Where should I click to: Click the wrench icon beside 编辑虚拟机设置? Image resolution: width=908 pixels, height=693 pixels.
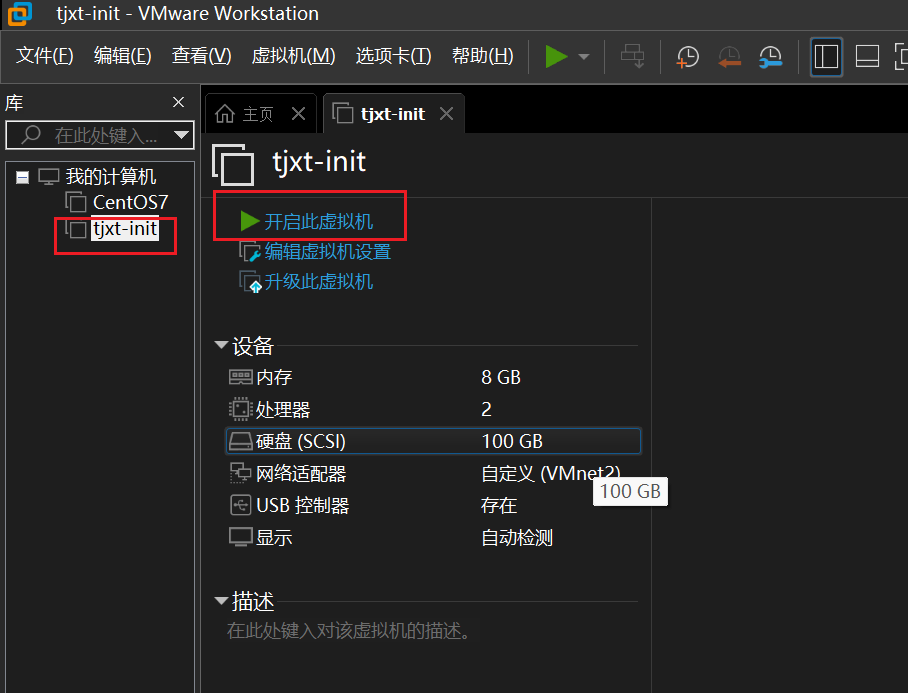point(250,252)
